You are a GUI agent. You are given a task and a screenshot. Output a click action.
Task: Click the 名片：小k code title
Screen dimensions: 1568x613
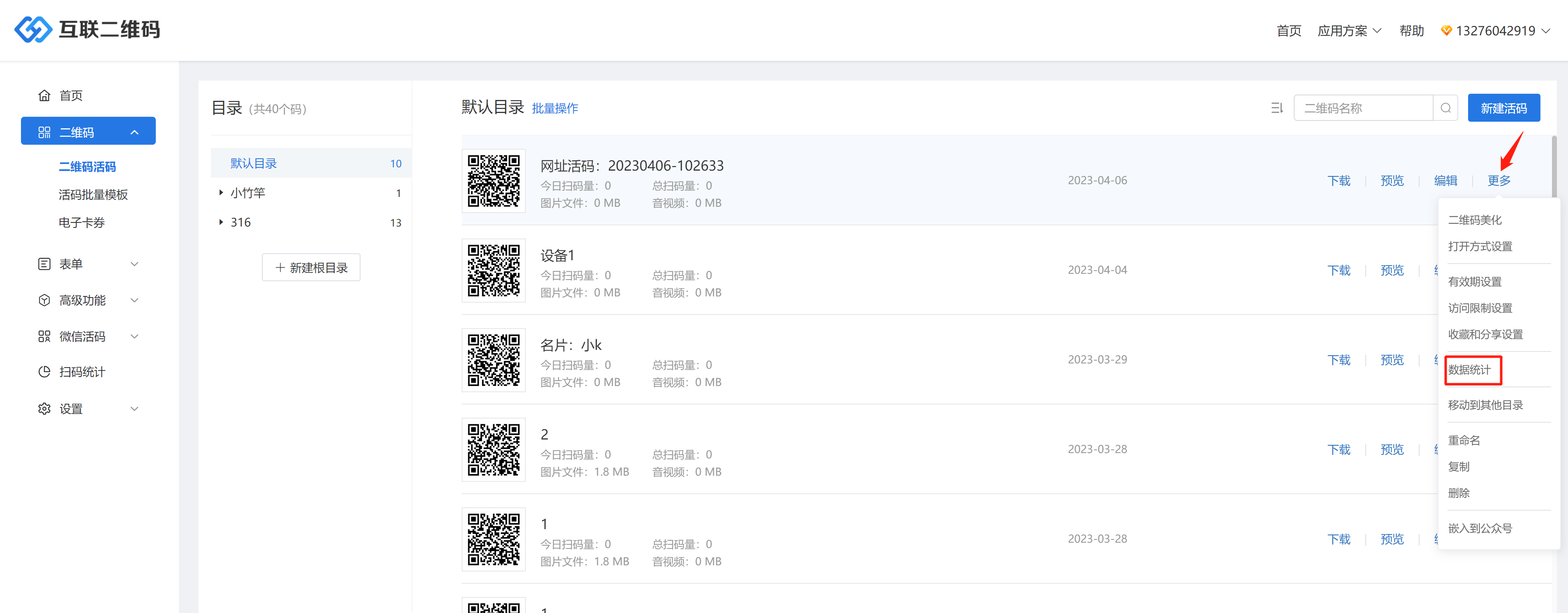[570, 345]
